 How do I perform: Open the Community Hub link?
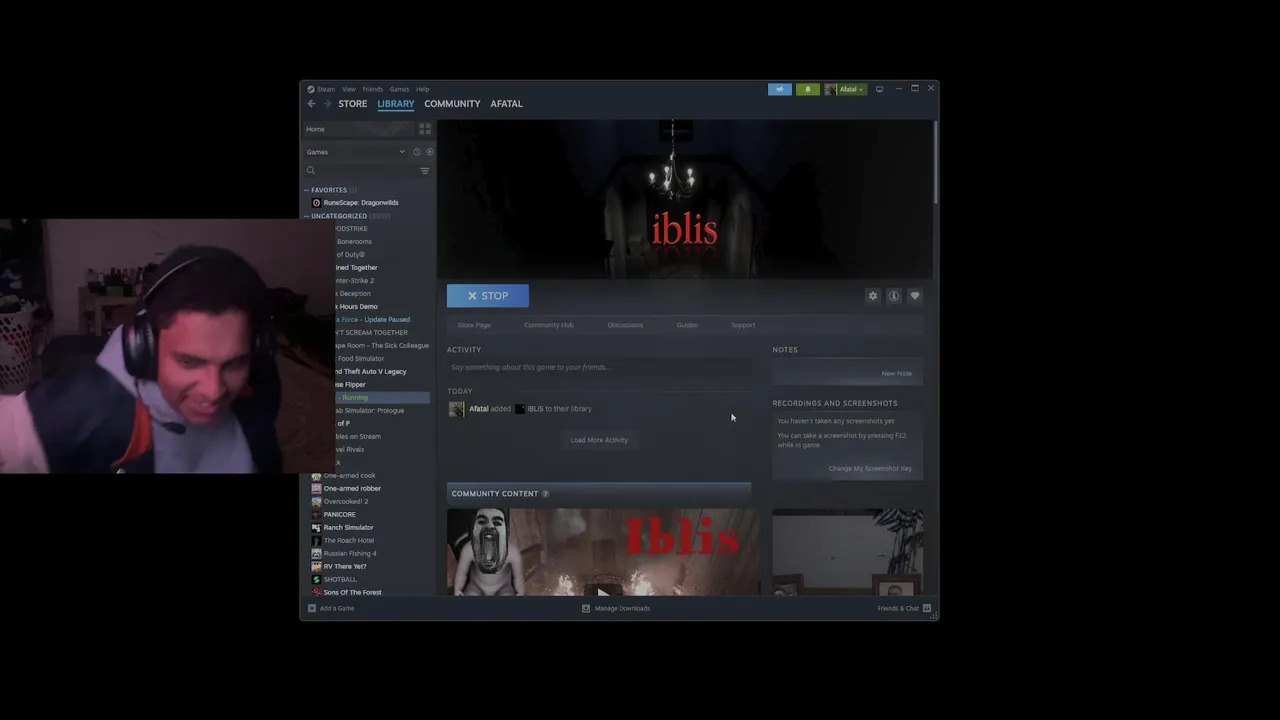click(549, 325)
